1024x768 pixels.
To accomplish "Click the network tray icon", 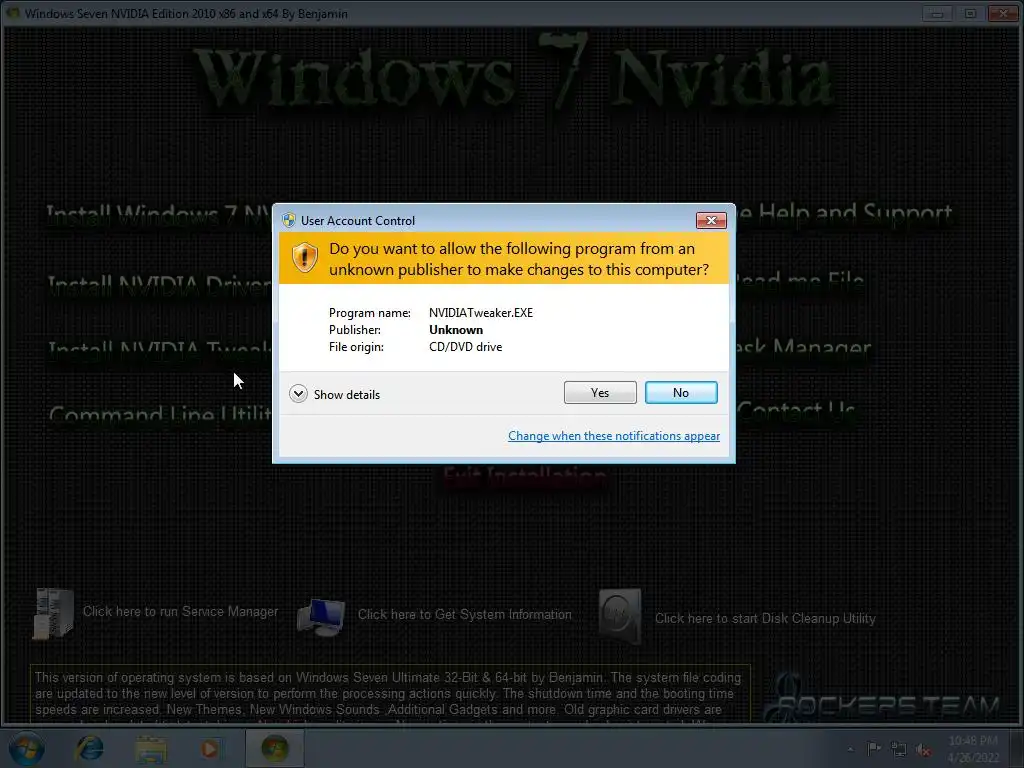I will coord(899,749).
